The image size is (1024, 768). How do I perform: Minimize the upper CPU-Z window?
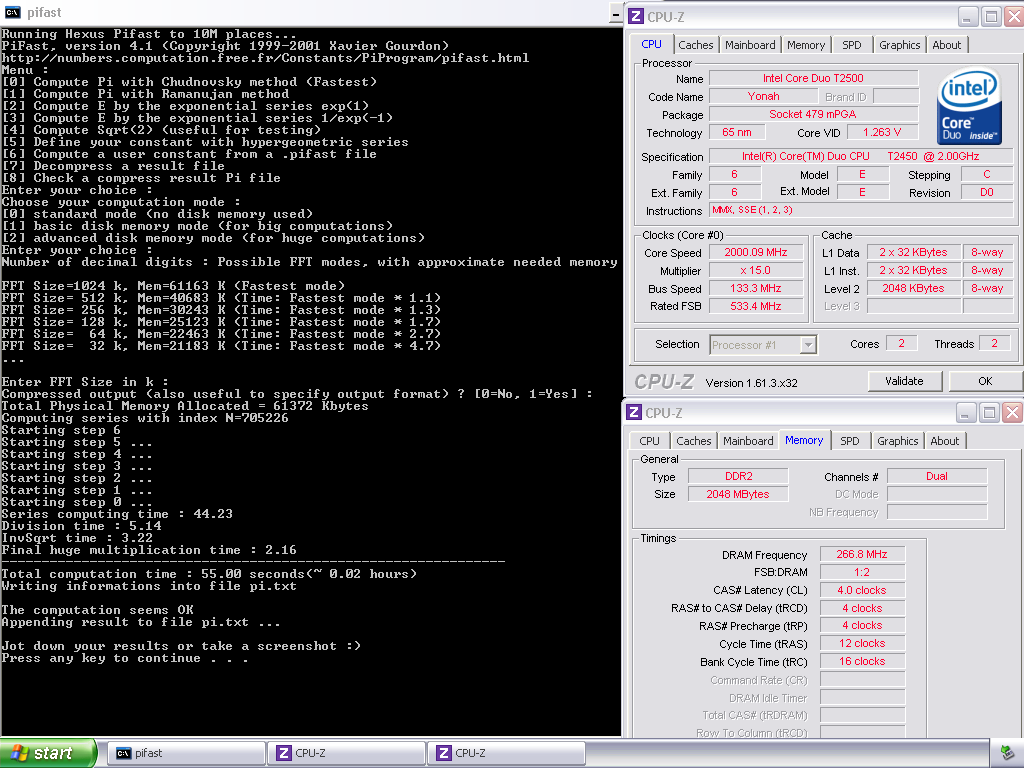point(968,16)
